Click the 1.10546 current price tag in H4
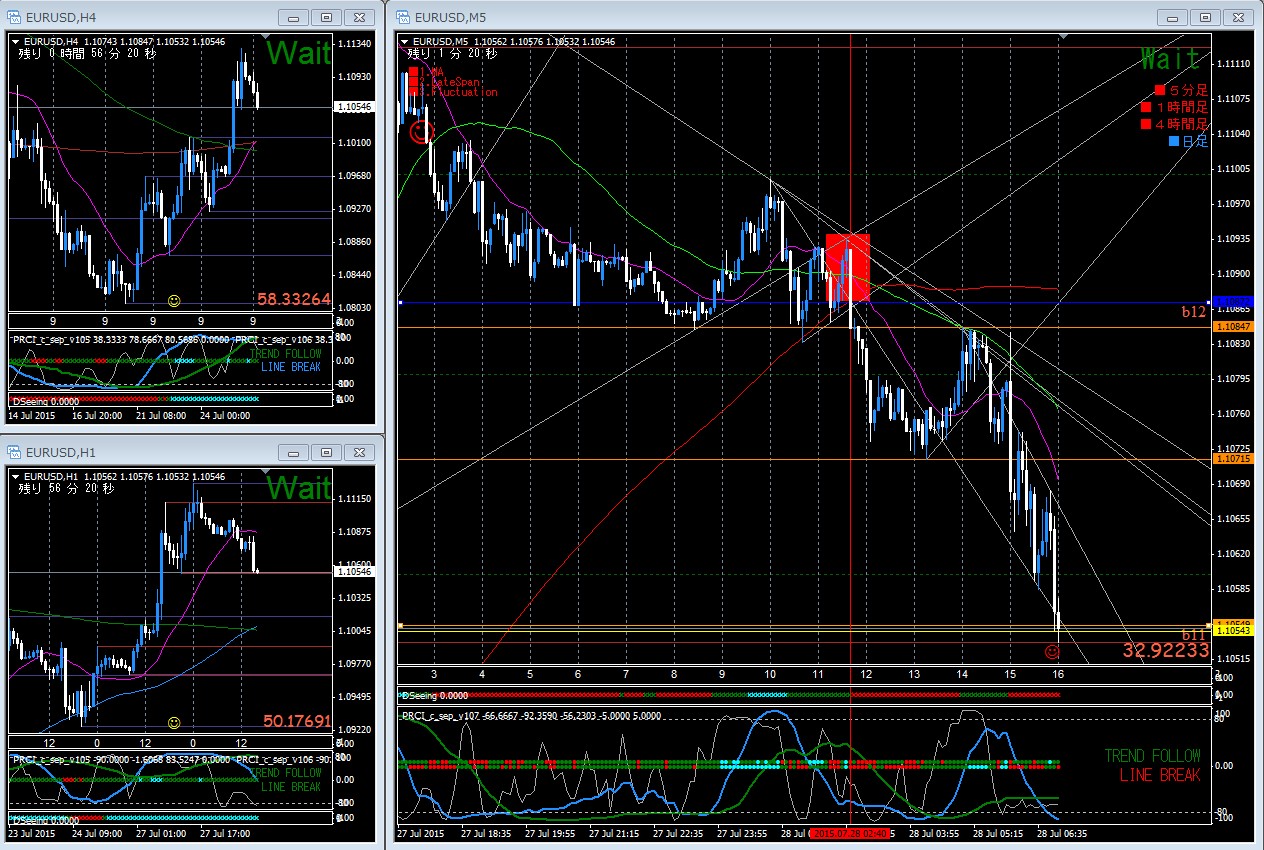Image resolution: width=1264 pixels, height=850 pixels. pyautogui.click(x=355, y=106)
